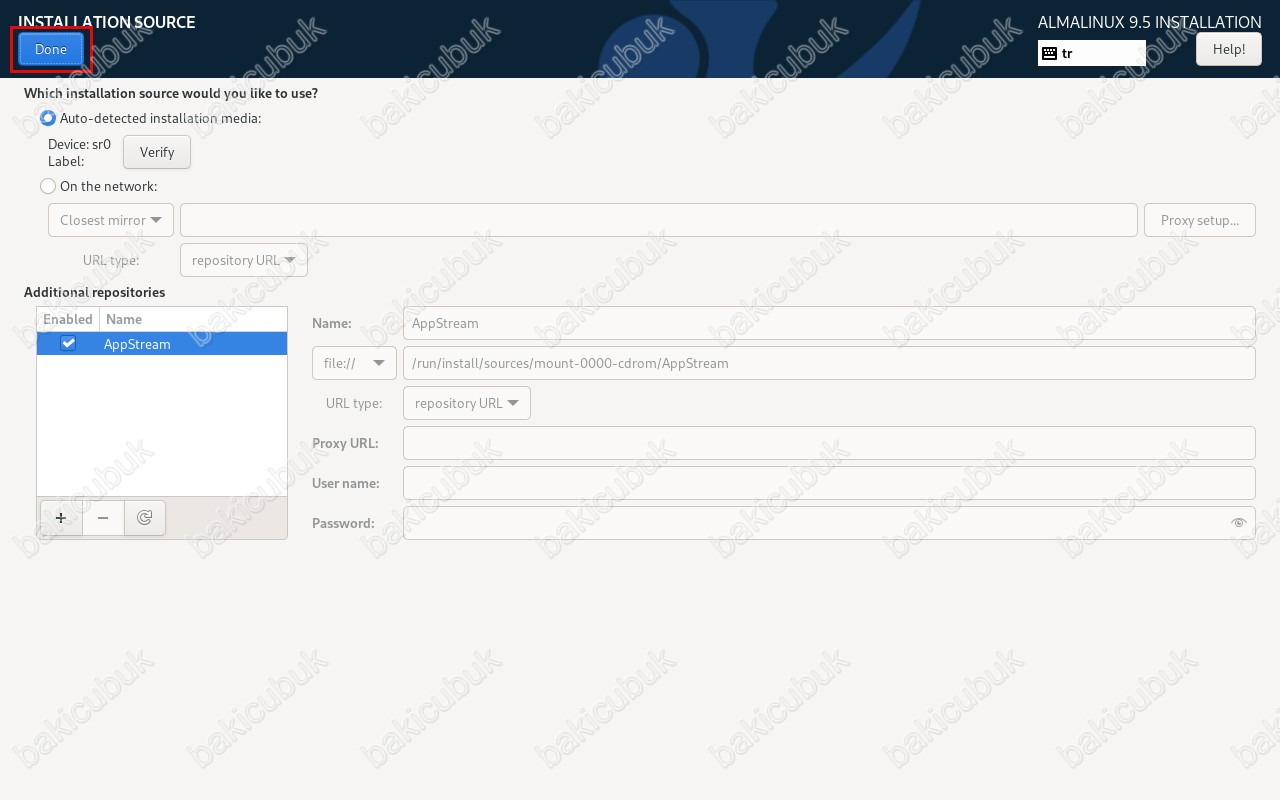Sort by Name column header
Viewport: 1280px width, 800px height.
pyautogui.click(x=193, y=319)
